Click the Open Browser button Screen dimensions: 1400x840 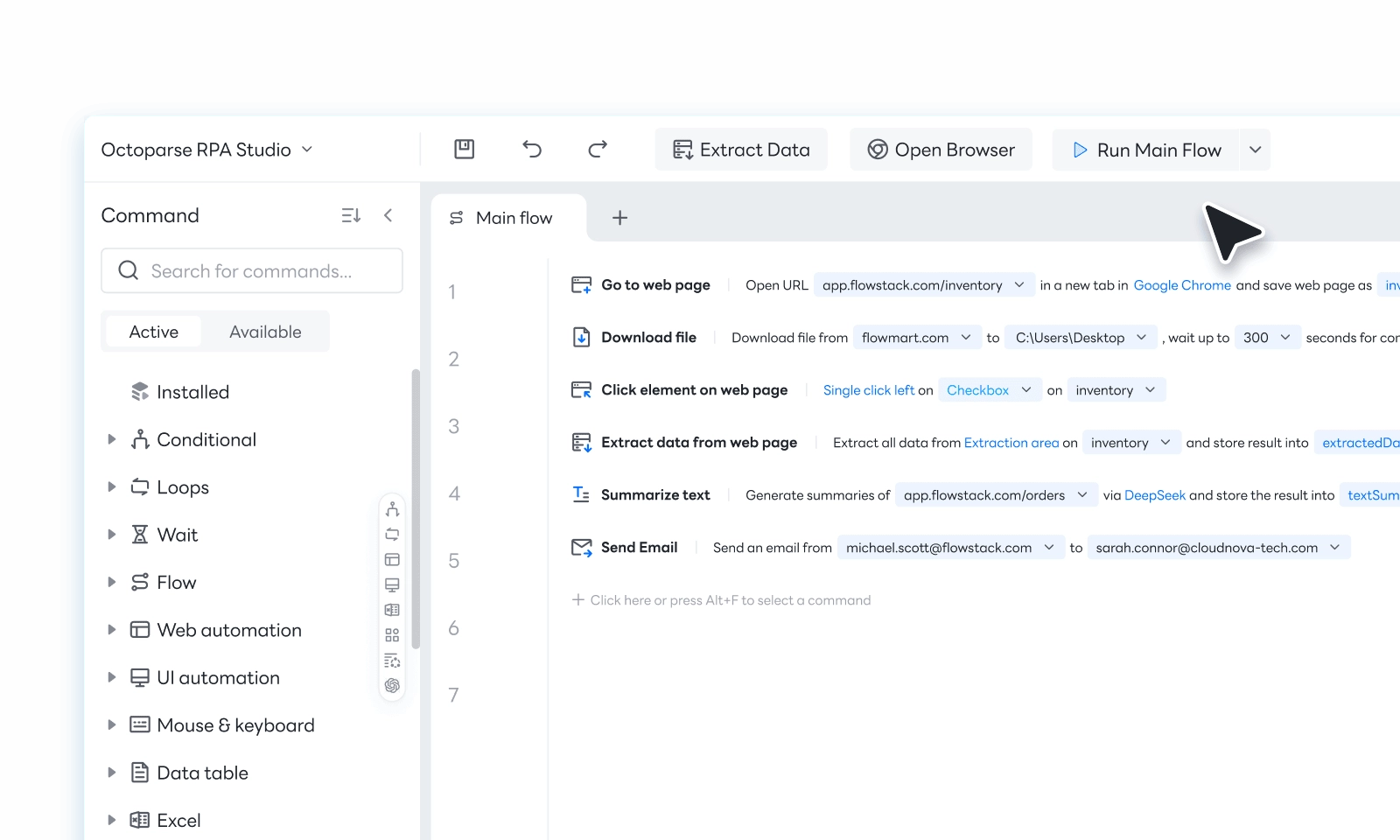tap(941, 150)
